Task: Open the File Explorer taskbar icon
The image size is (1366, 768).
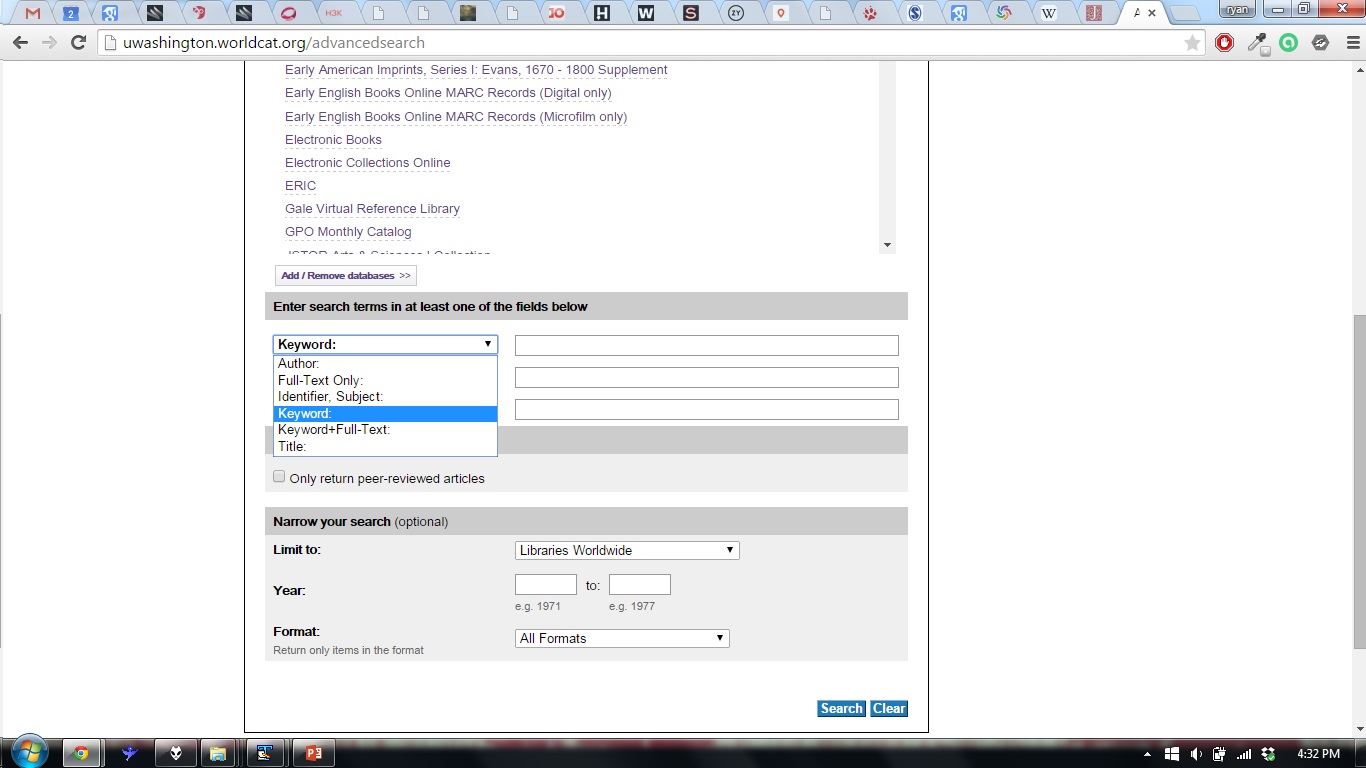Action: click(x=218, y=753)
